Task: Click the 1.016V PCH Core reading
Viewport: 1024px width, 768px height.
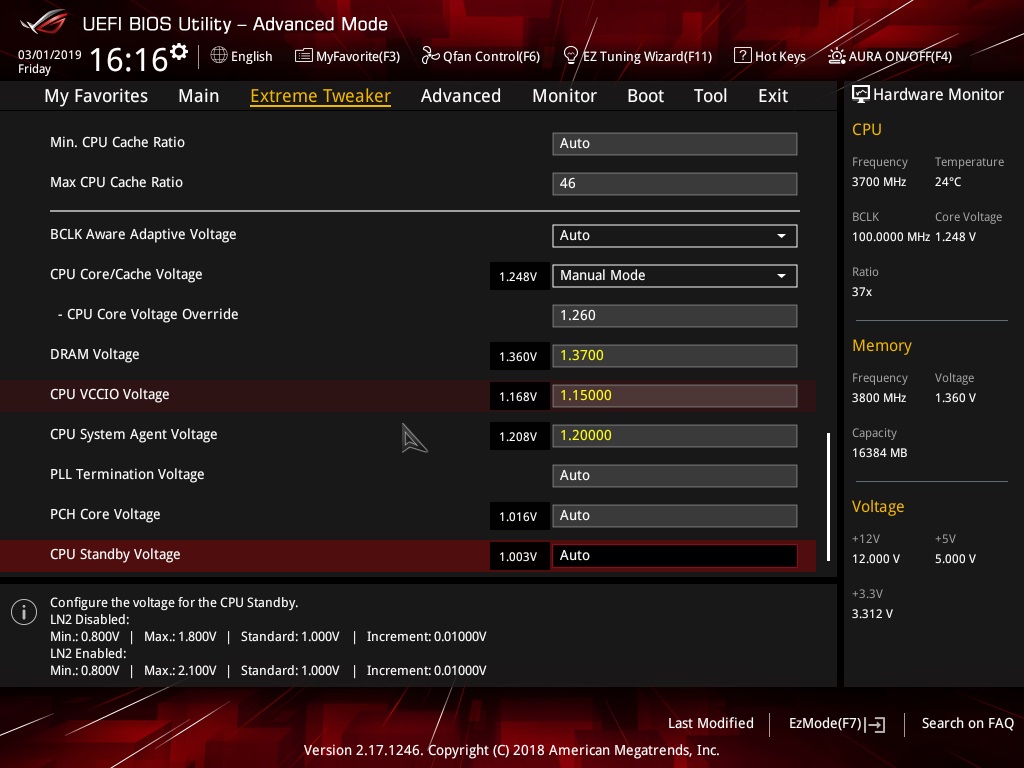Action: [519, 517]
